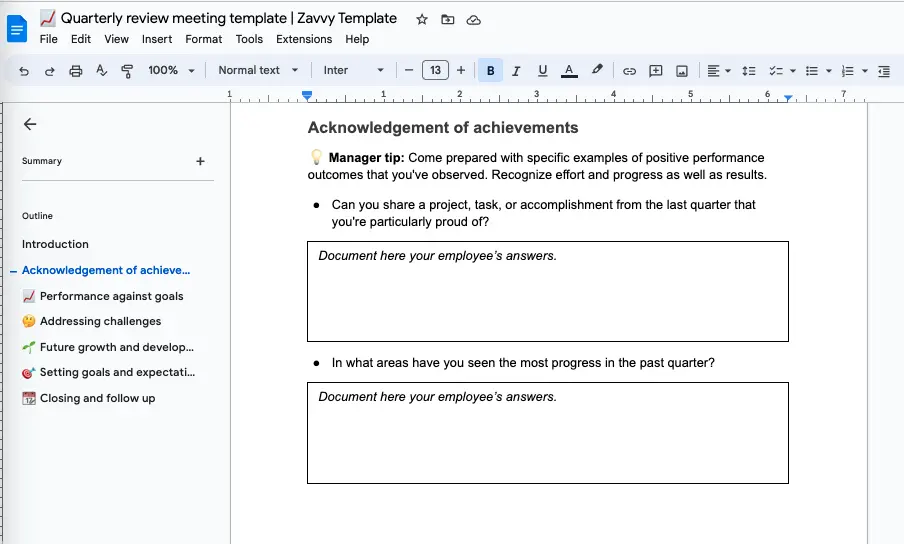
Task: Open the text color picker
Action: [x=569, y=71]
